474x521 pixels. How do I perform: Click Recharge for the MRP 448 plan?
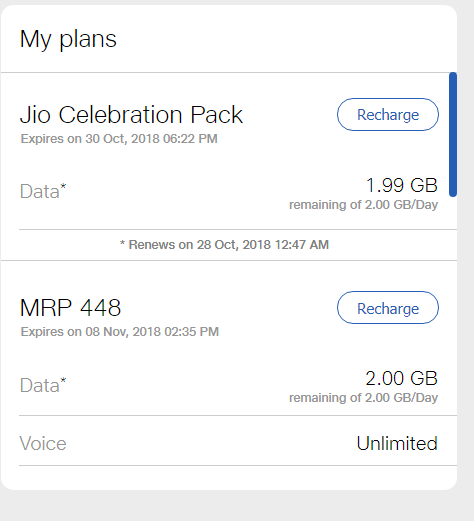(388, 307)
